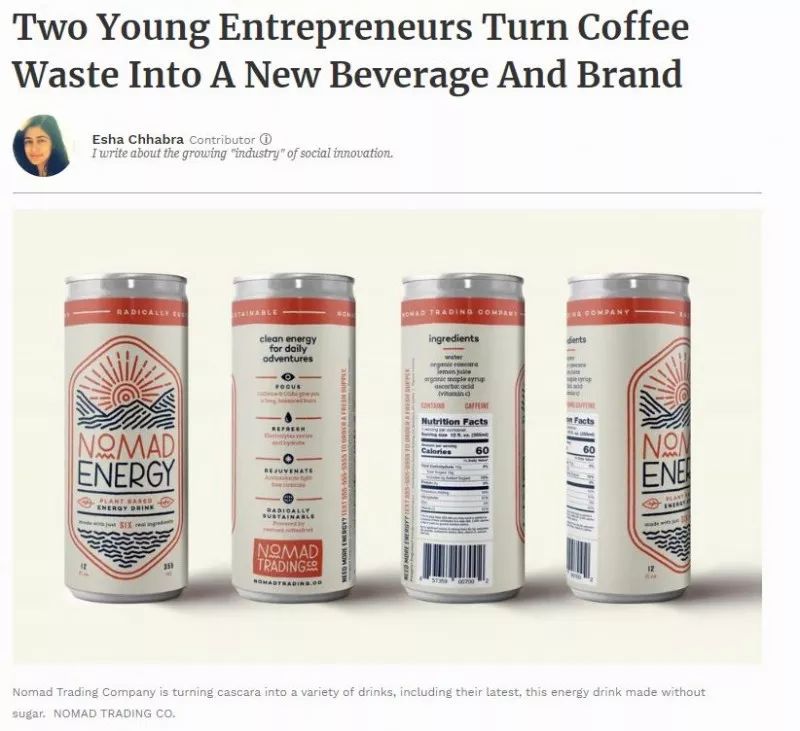Click the can showing Nutrition Facts
The height and width of the screenshot is (731, 800).
(x=463, y=437)
